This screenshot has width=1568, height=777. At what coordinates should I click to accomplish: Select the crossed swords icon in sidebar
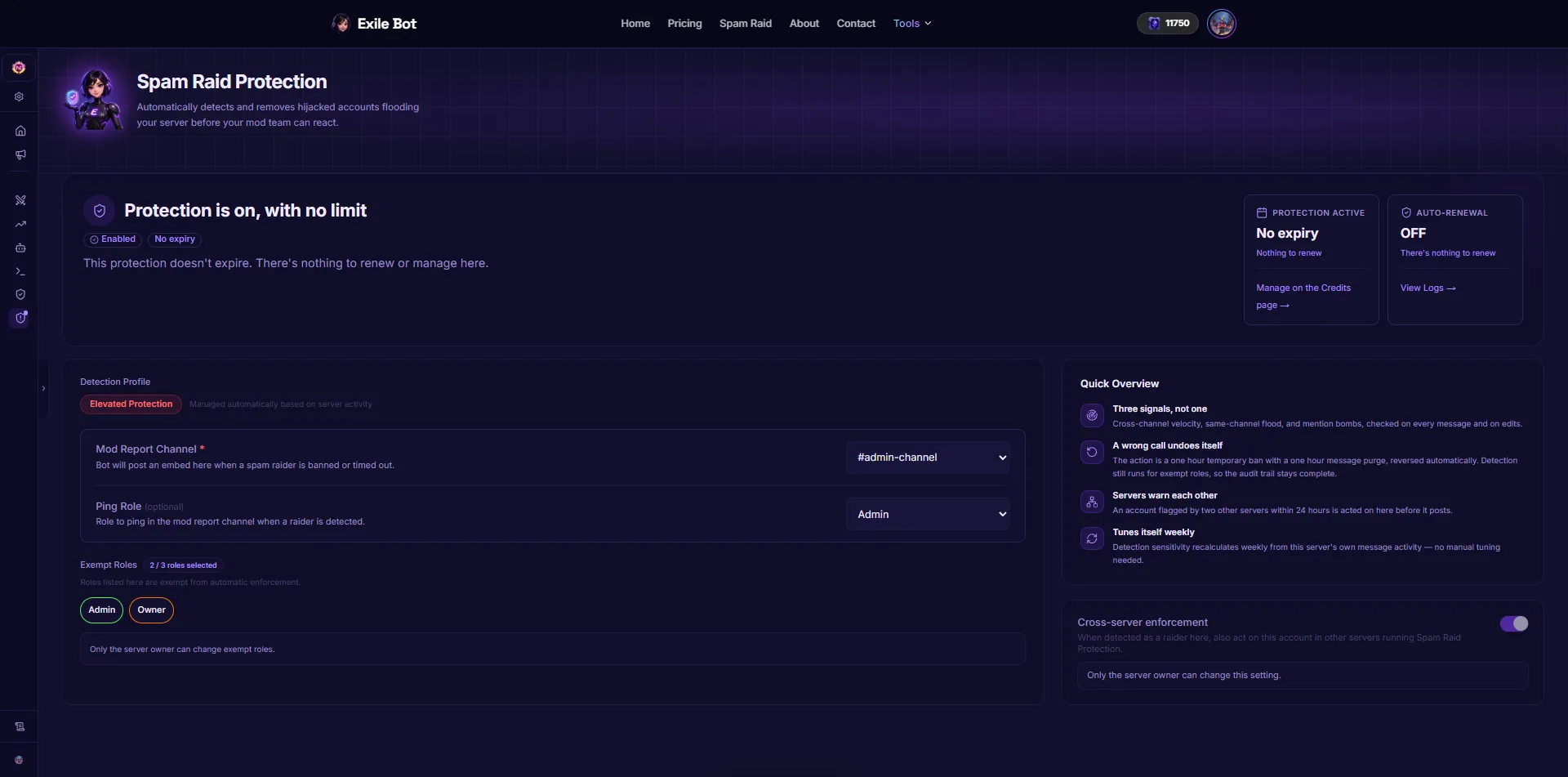point(20,200)
